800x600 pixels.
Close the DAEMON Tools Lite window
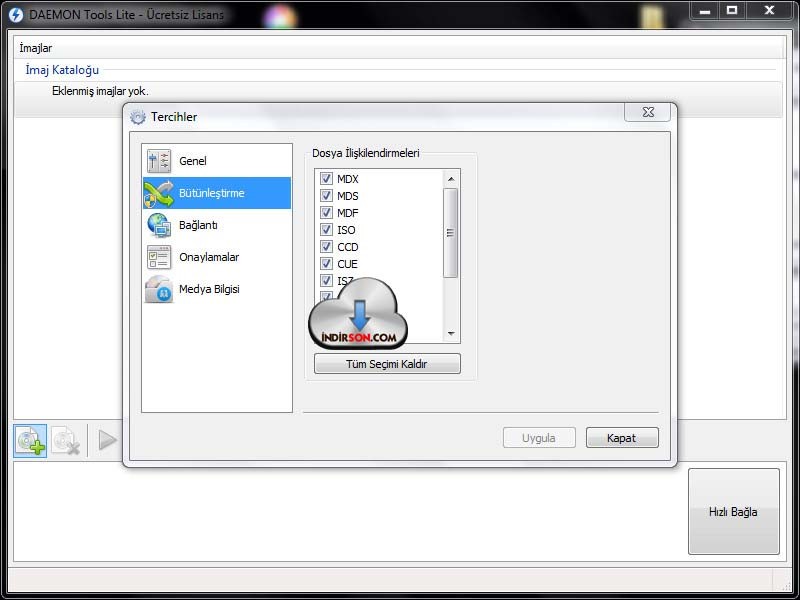[x=769, y=11]
